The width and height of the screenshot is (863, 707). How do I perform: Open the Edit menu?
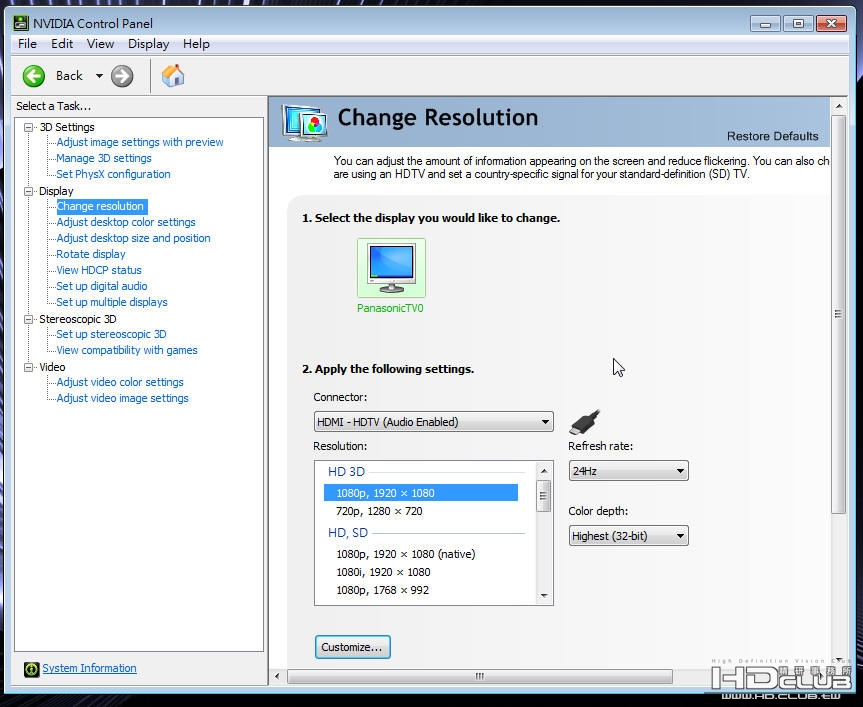[62, 44]
